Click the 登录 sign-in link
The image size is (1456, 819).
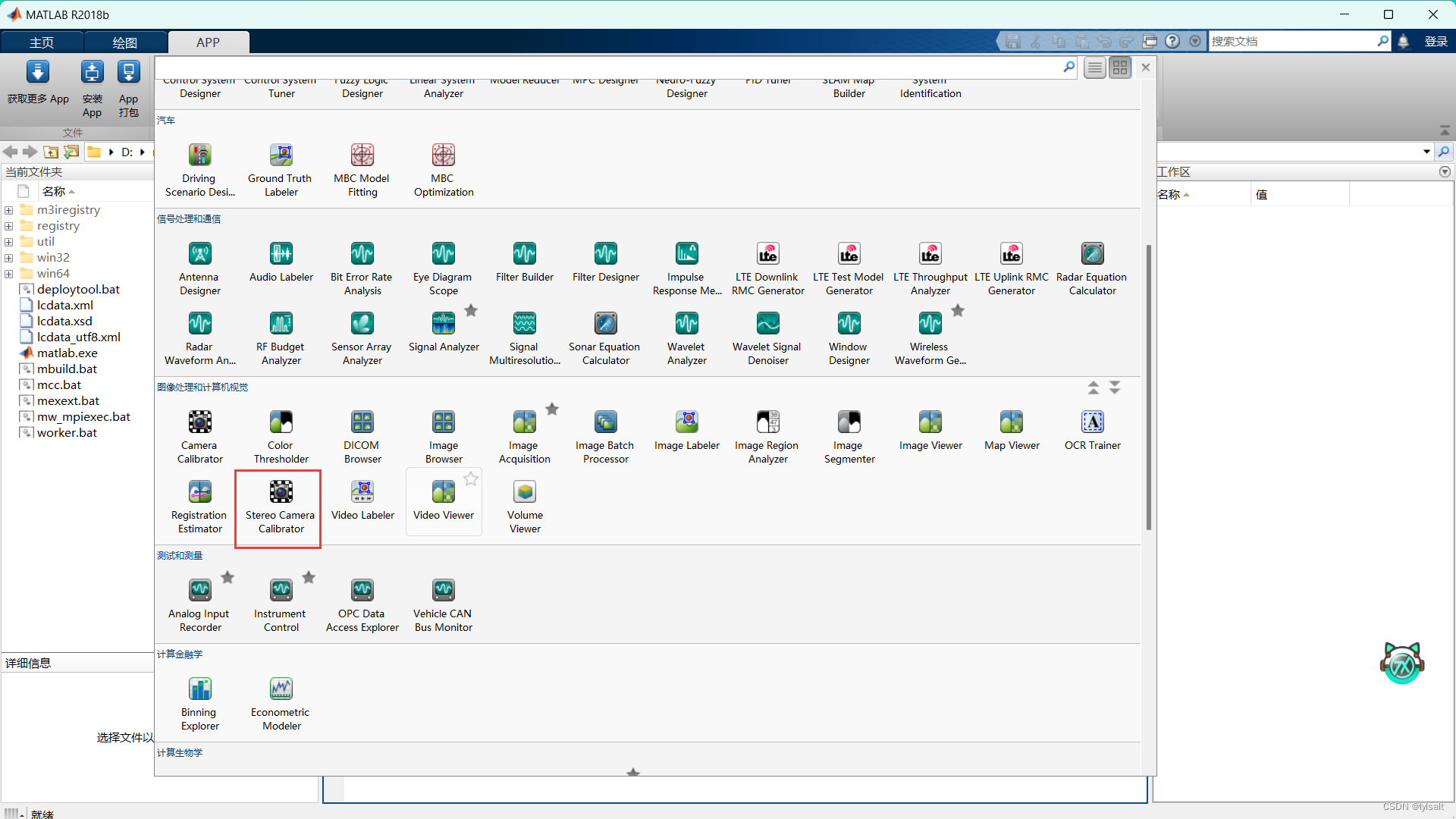1436,42
